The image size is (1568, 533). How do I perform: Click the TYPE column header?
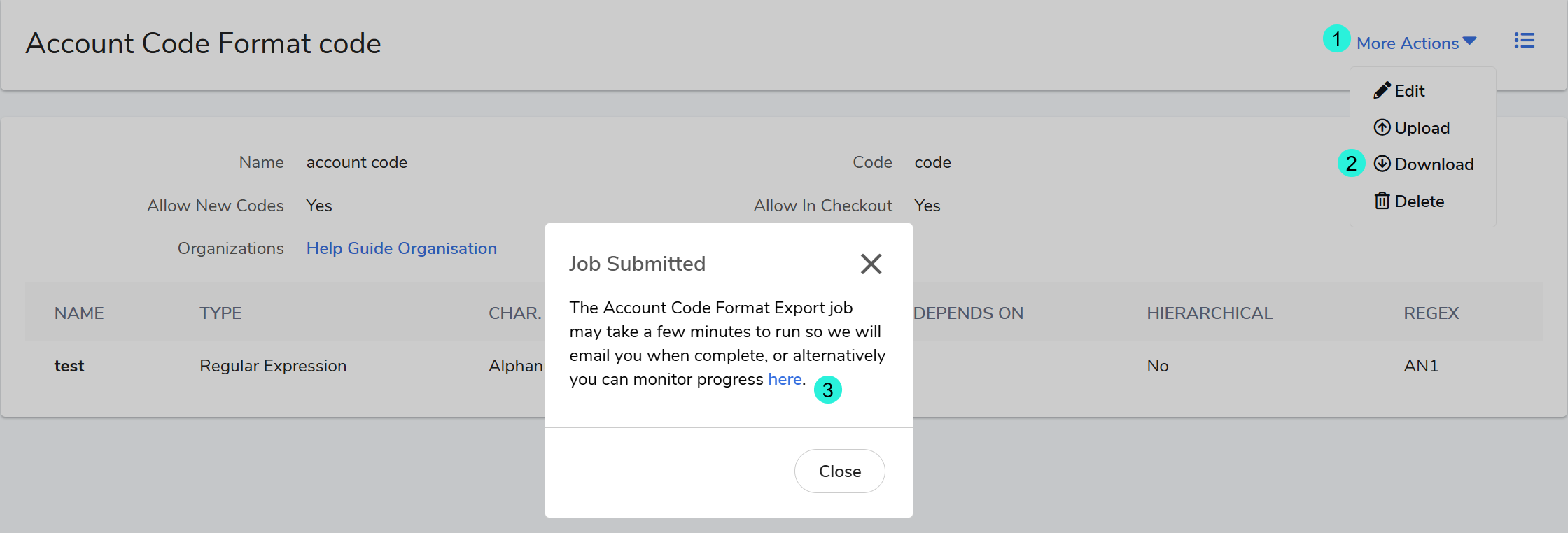pyautogui.click(x=220, y=313)
